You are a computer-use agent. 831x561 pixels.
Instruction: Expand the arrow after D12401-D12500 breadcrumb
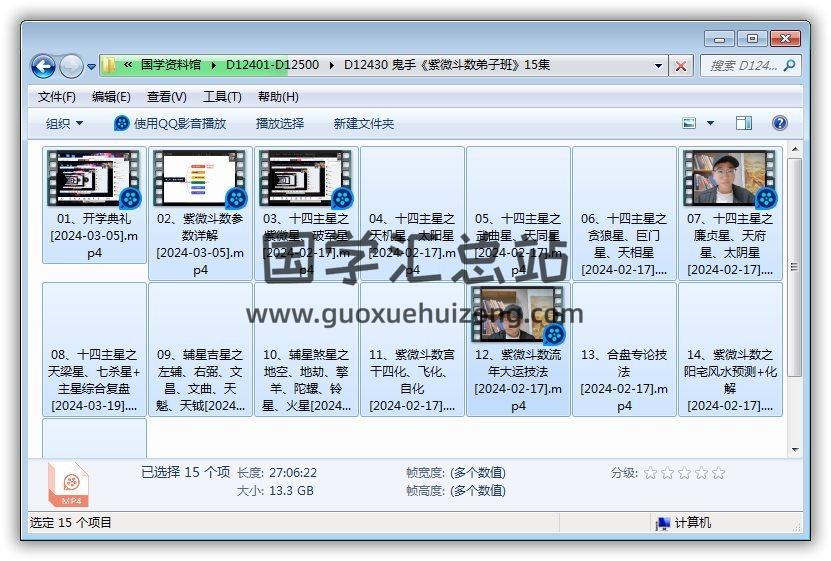click(x=332, y=65)
